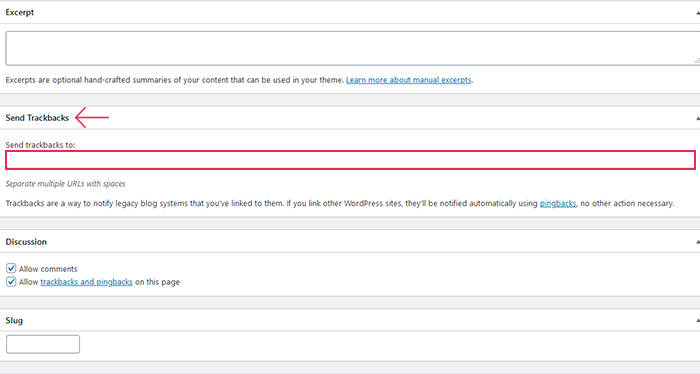
Task: Click the Excerpt panel heading
Action: point(20,12)
